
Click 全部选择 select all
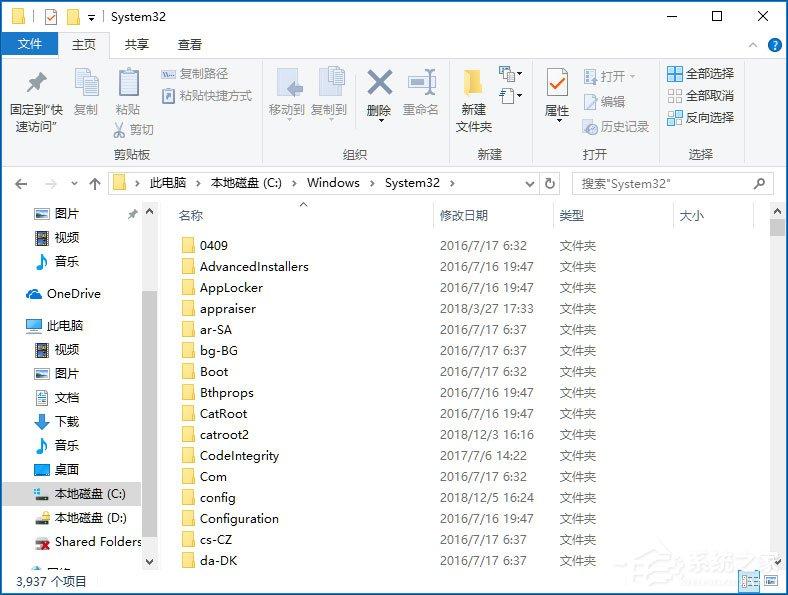[x=701, y=74]
